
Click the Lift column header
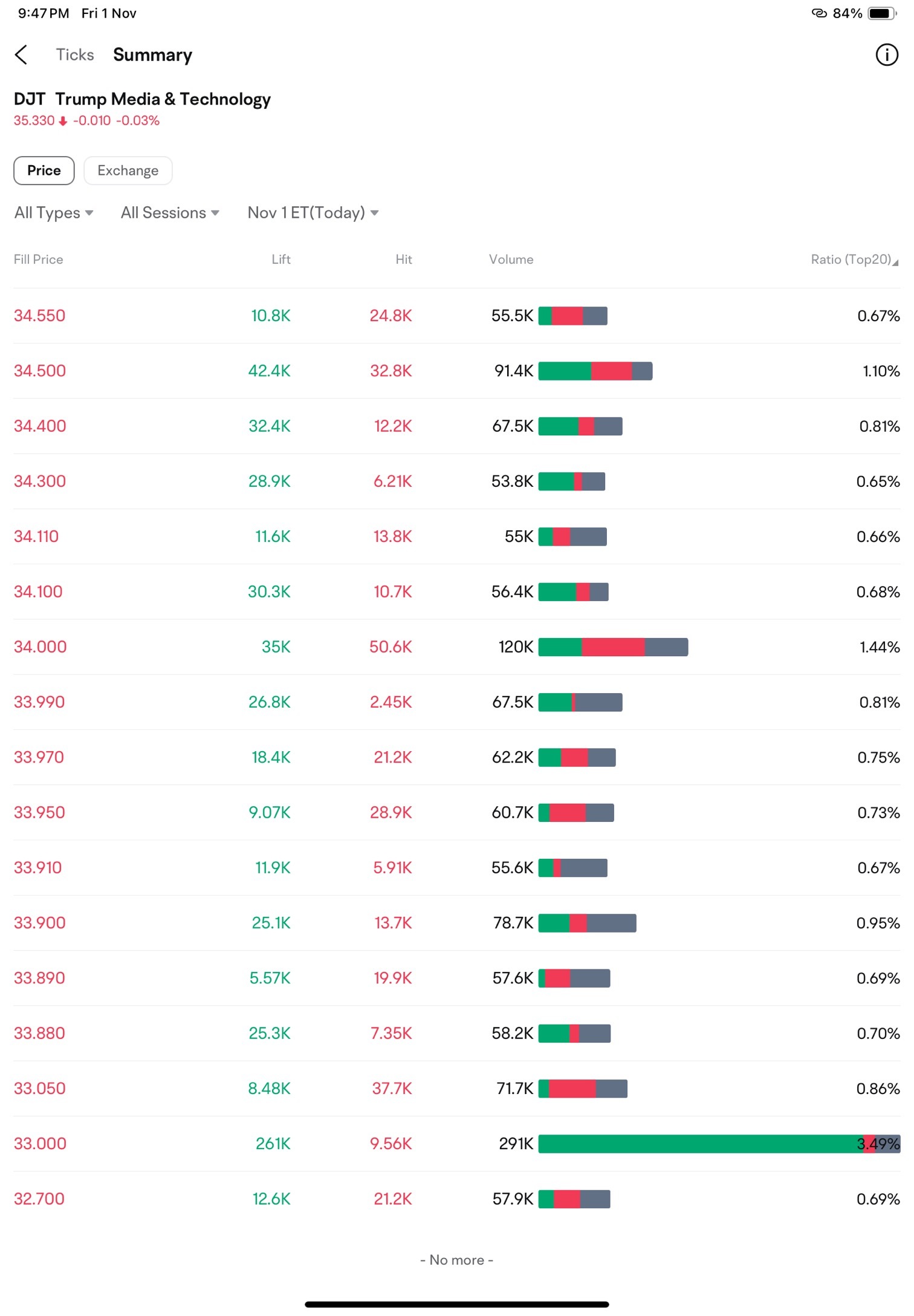(x=281, y=259)
